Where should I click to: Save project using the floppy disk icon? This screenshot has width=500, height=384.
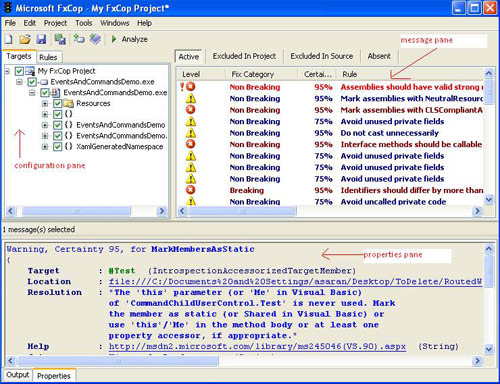[41, 39]
